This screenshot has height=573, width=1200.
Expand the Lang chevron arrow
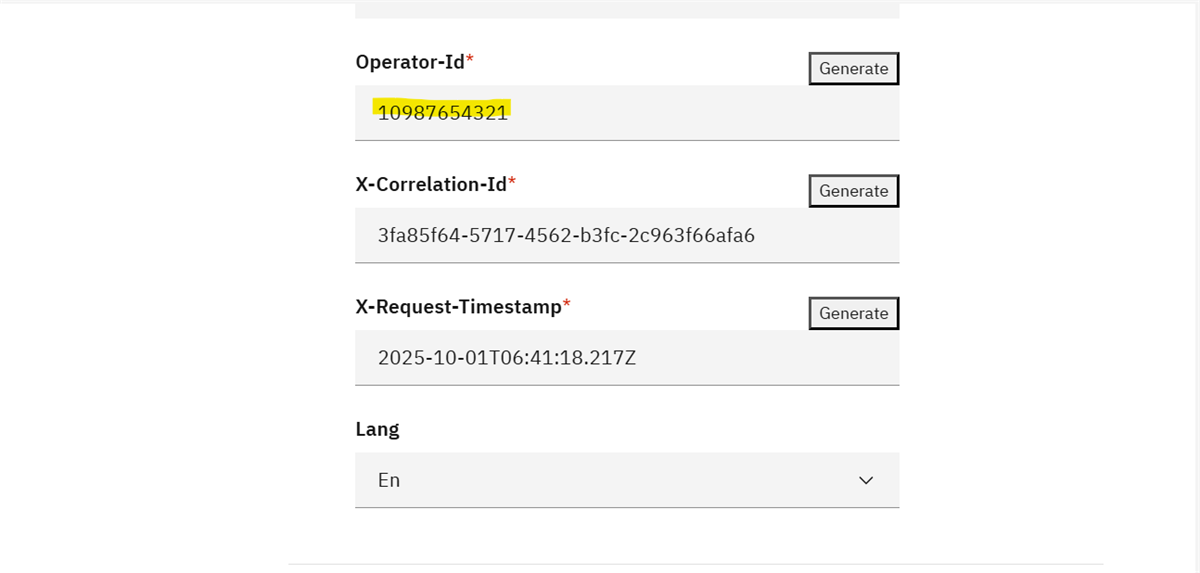point(866,481)
